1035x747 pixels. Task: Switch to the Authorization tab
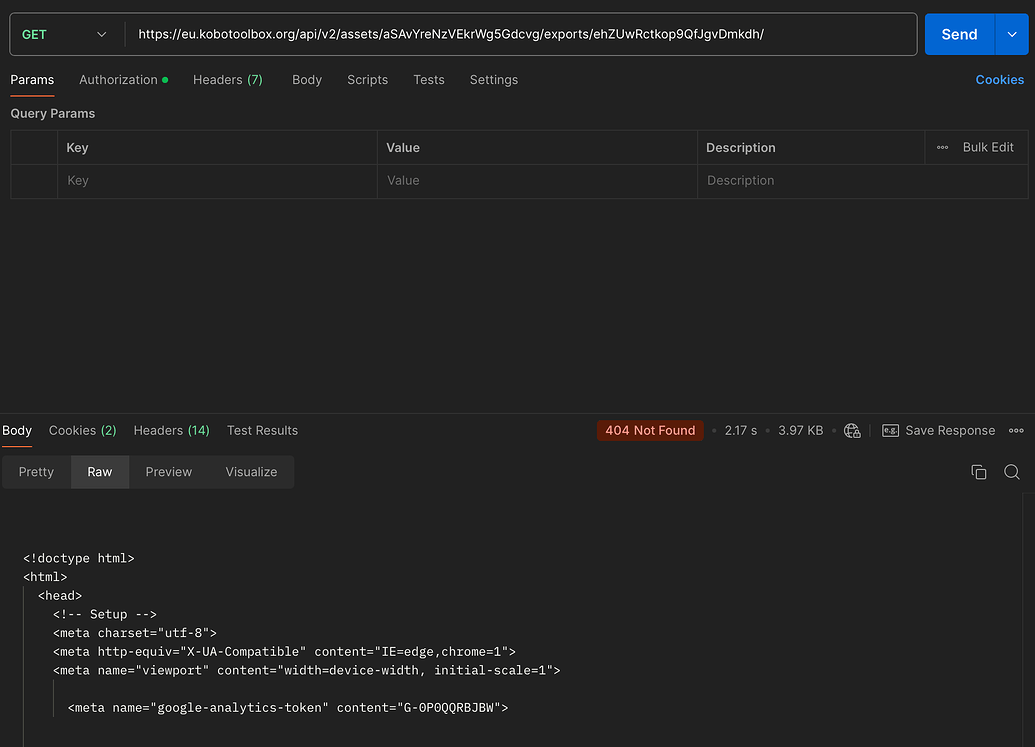(x=117, y=79)
